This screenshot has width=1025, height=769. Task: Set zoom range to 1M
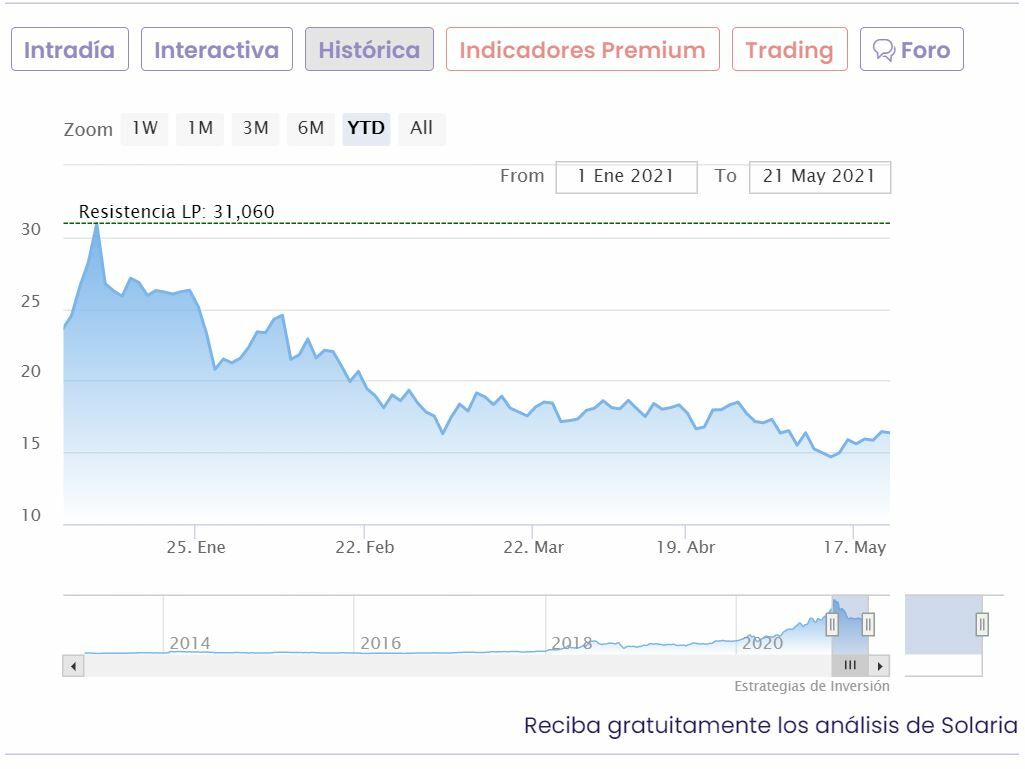(200, 128)
